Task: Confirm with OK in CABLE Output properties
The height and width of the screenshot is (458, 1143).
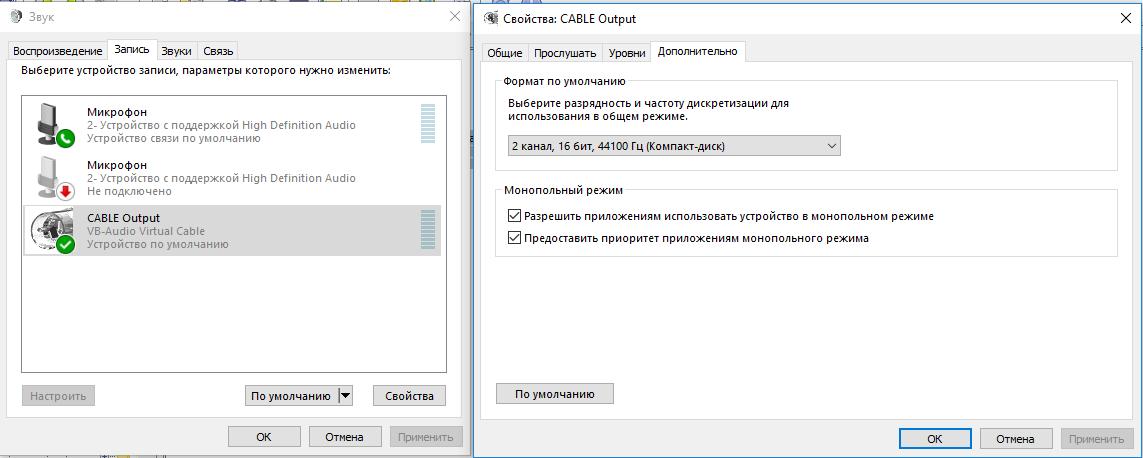Action: tap(935, 438)
